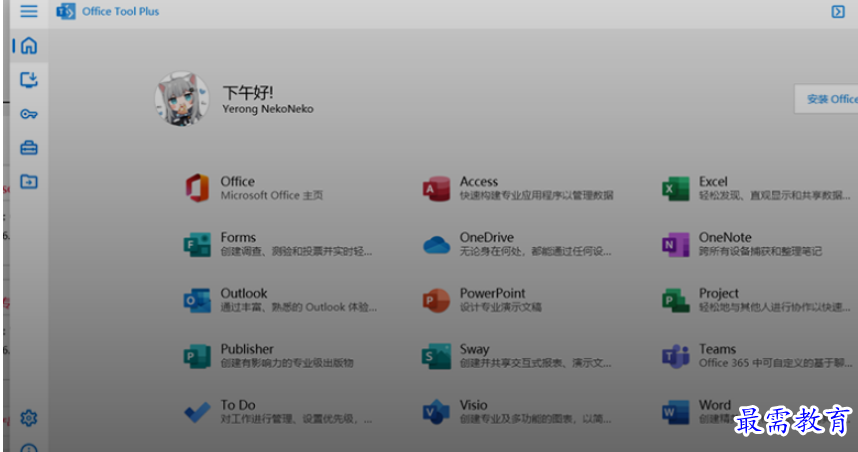The image size is (858, 452).
Task: Click the Office Tool Plus logo icon
Action: [66, 11]
